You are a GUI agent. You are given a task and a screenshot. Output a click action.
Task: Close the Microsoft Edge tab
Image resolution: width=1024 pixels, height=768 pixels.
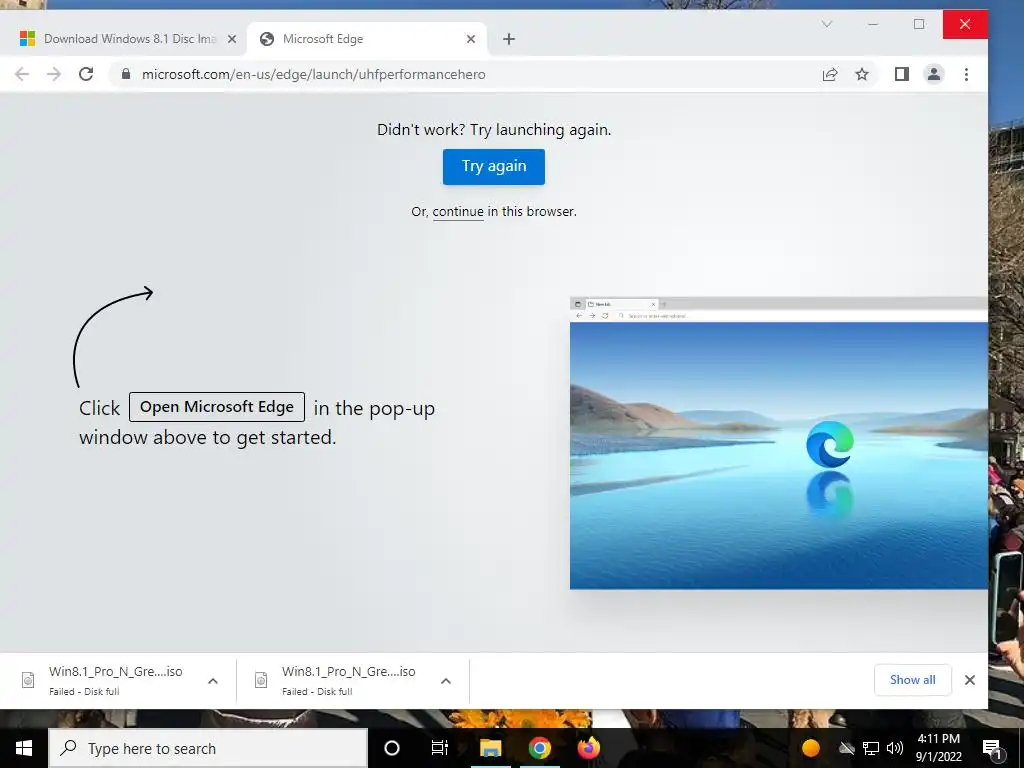tap(471, 39)
